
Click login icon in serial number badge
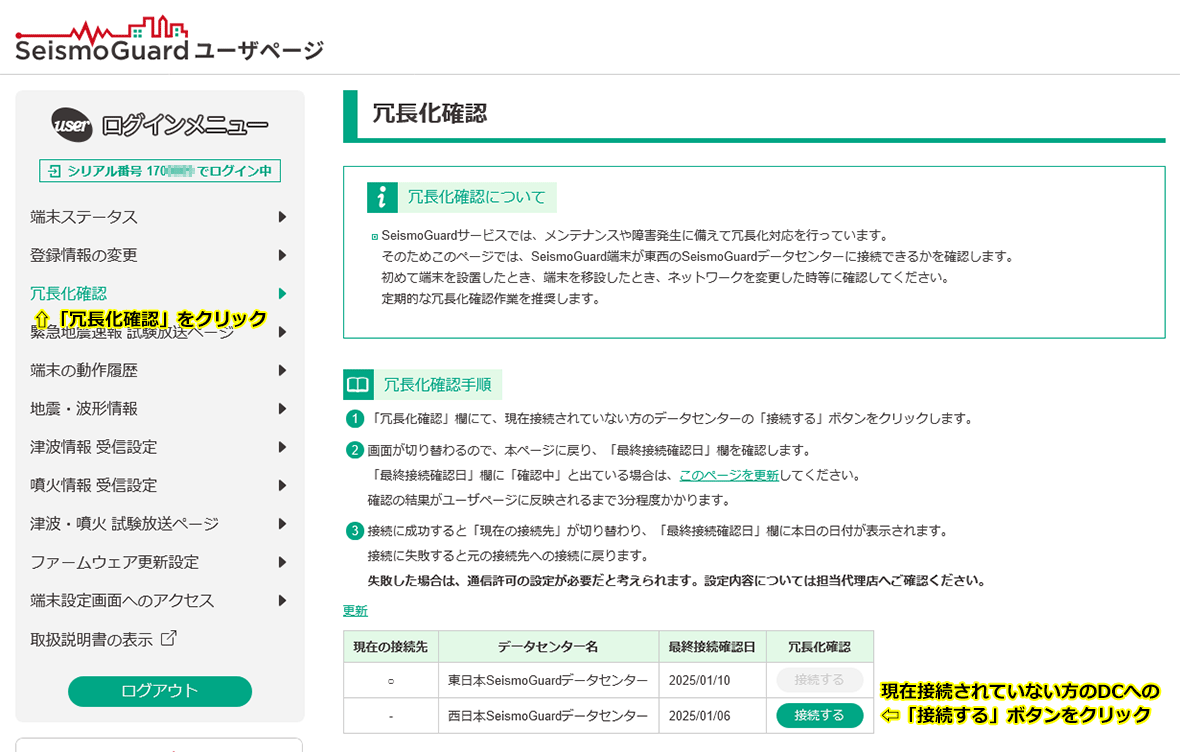pos(54,171)
